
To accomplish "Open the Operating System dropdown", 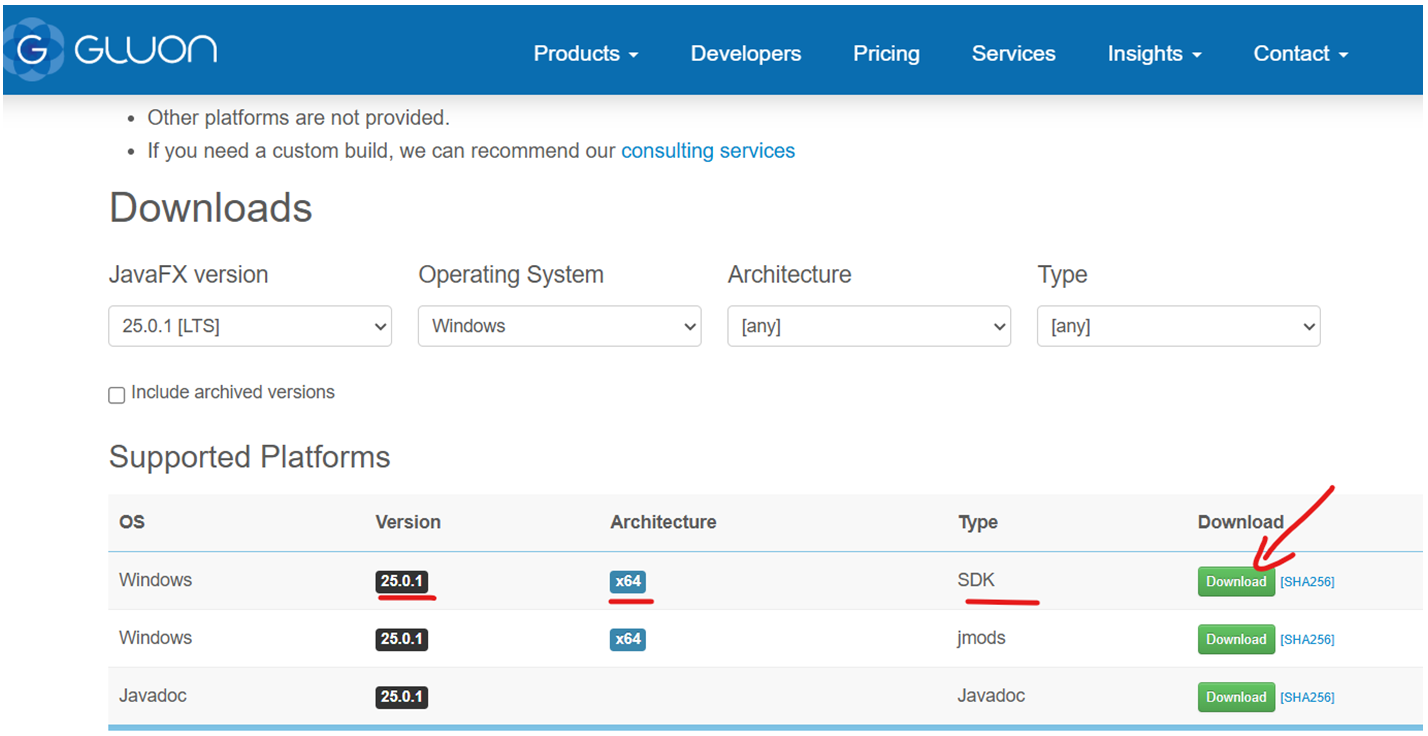I will pyautogui.click(x=559, y=326).
